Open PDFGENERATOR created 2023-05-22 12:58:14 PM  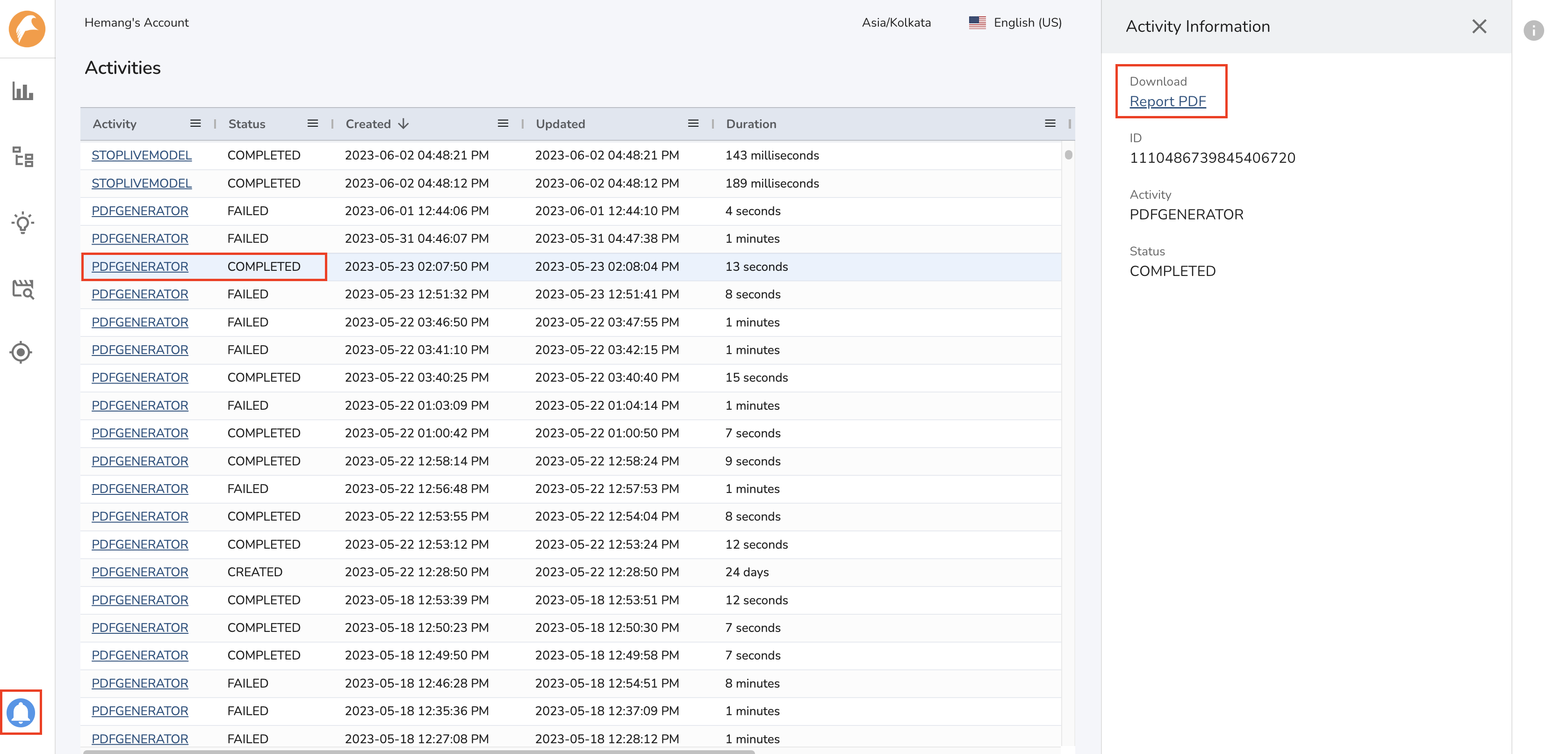(x=139, y=461)
